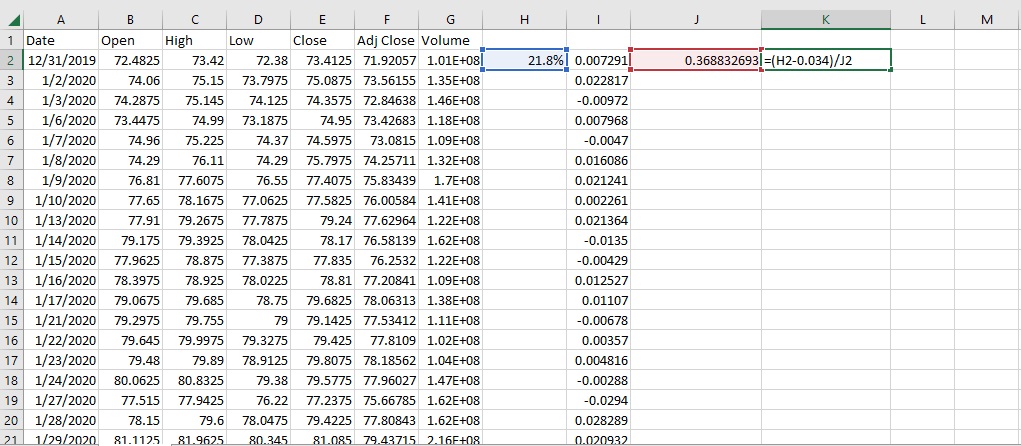
Task: Click column K header
Action: (x=825, y=19)
